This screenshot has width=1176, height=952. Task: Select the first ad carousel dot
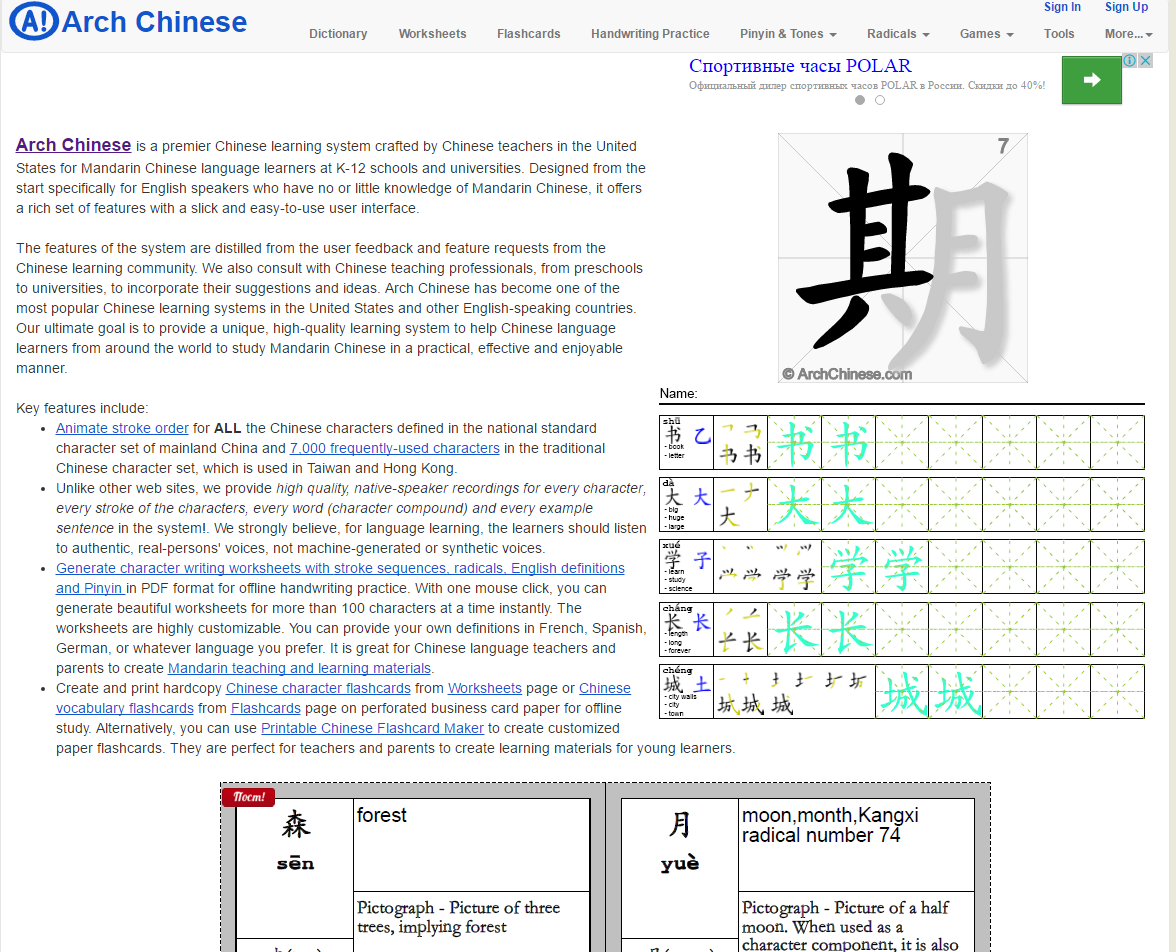coord(860,100)
